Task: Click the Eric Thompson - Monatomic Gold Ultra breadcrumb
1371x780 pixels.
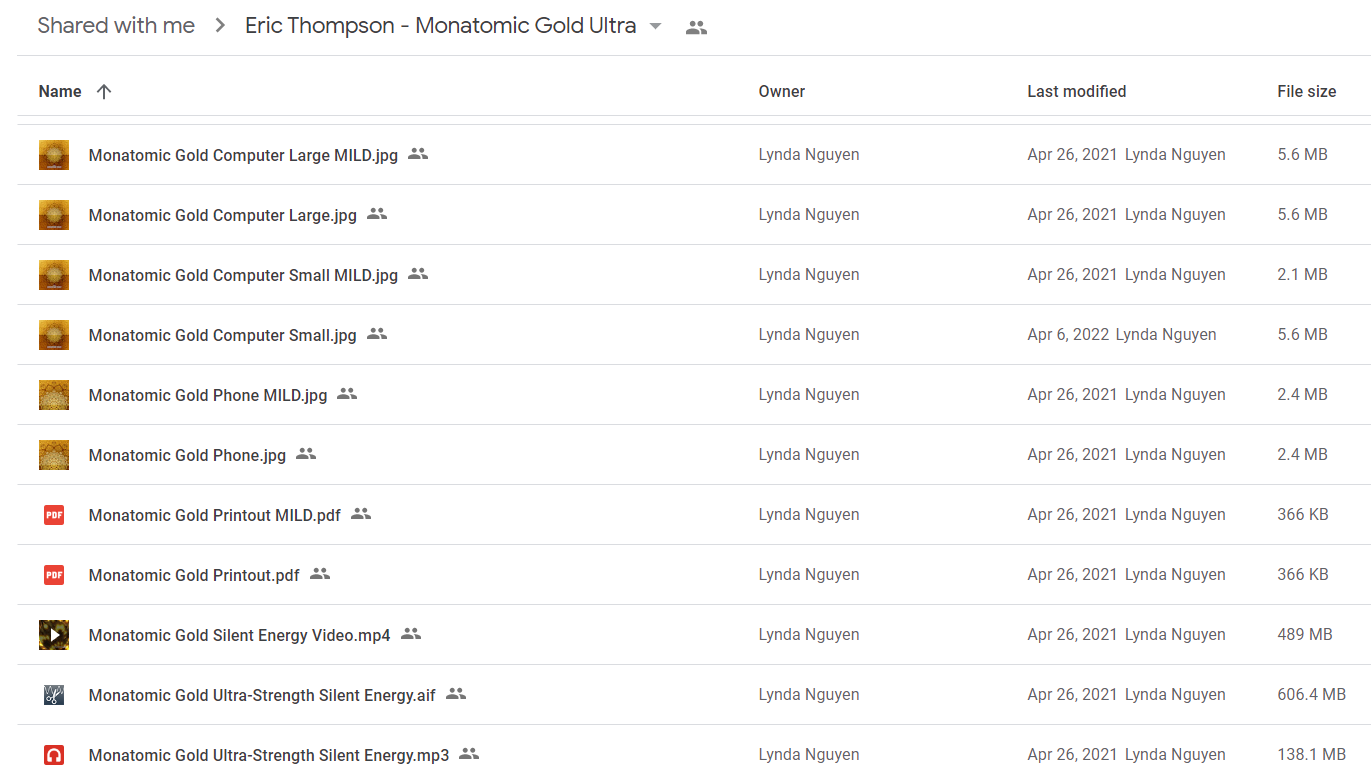Action: [441, 26]
